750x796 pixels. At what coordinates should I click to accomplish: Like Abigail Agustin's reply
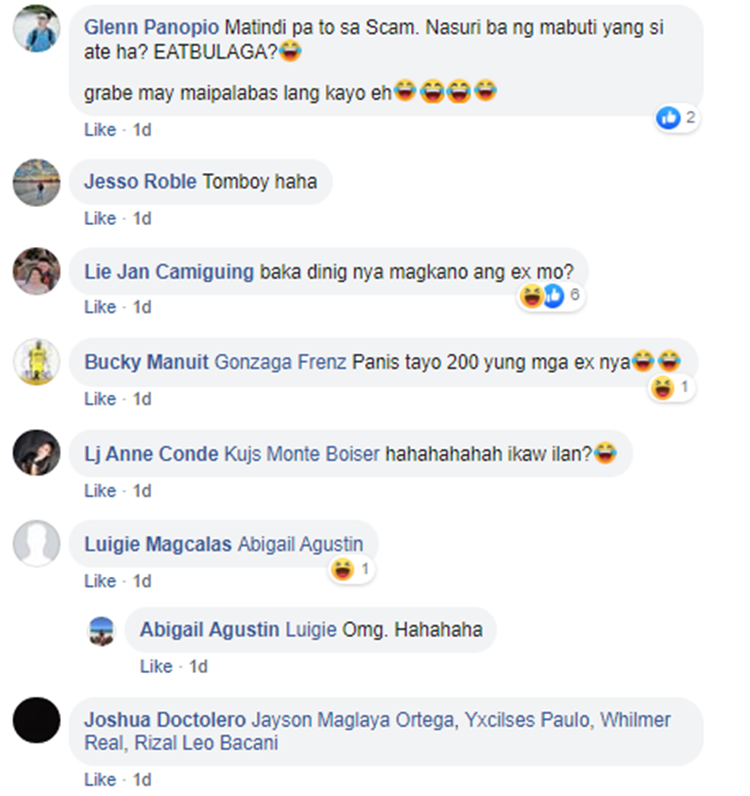(156, 666)
